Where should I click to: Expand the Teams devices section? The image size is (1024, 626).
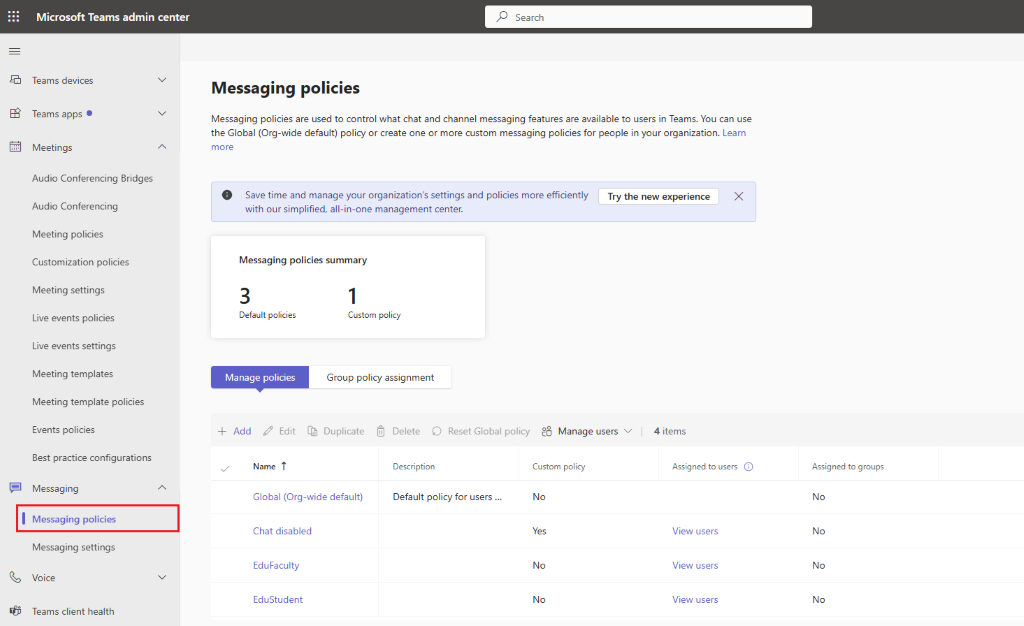pos(162,80)
